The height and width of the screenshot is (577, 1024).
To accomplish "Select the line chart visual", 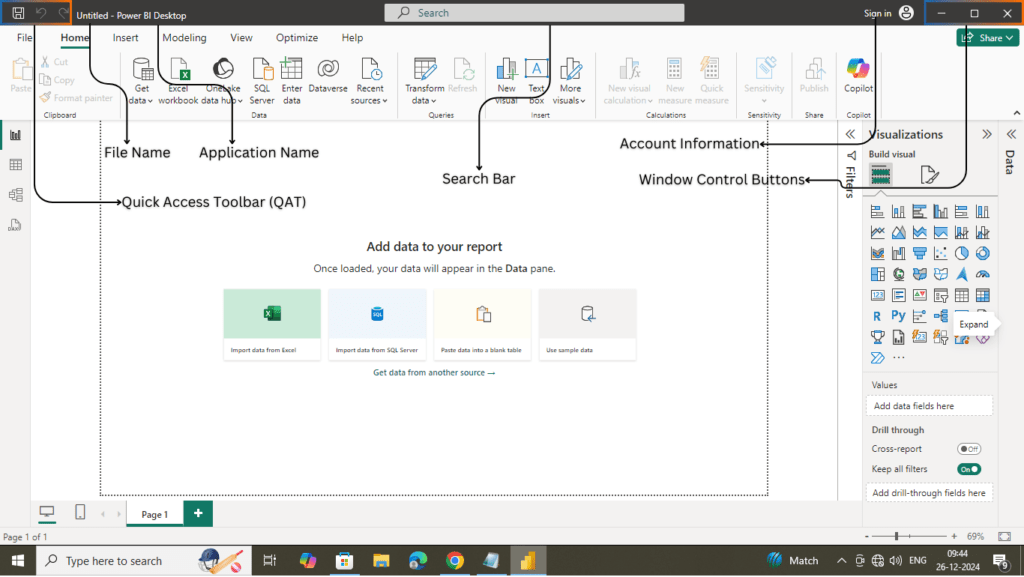I will tap(877, 232).
